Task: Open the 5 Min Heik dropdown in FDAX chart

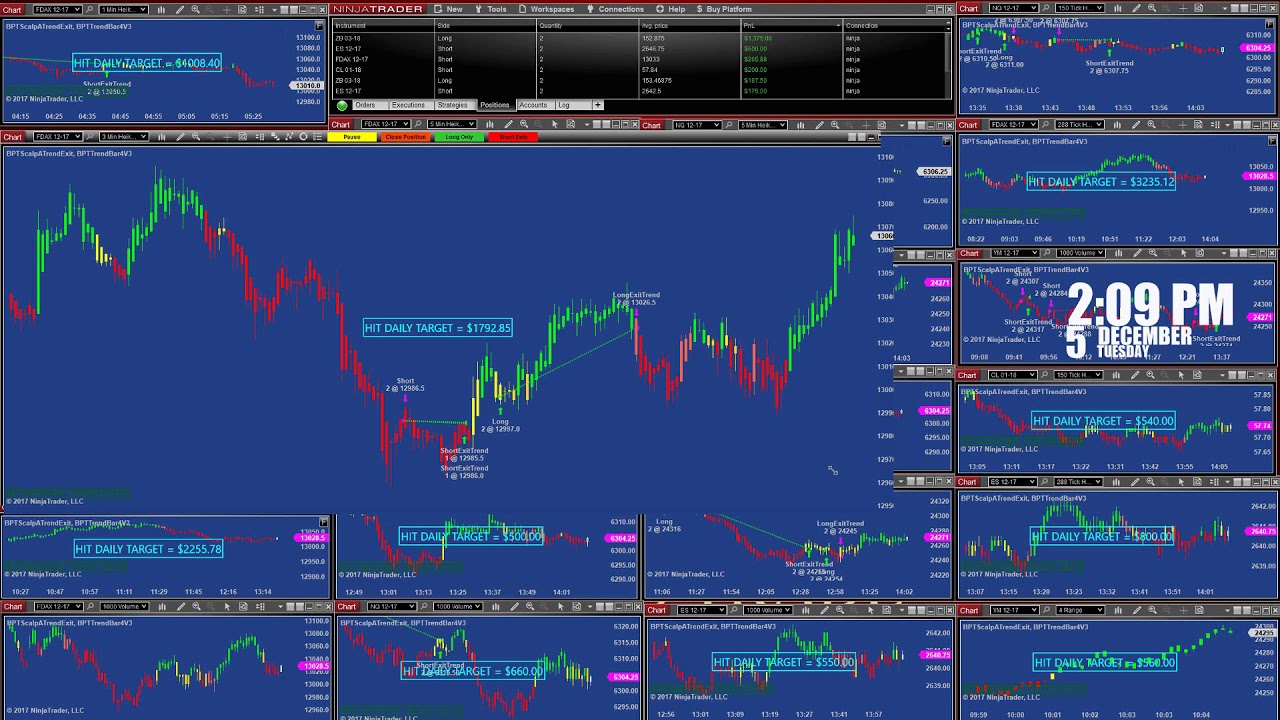Action: coord(451,124)
